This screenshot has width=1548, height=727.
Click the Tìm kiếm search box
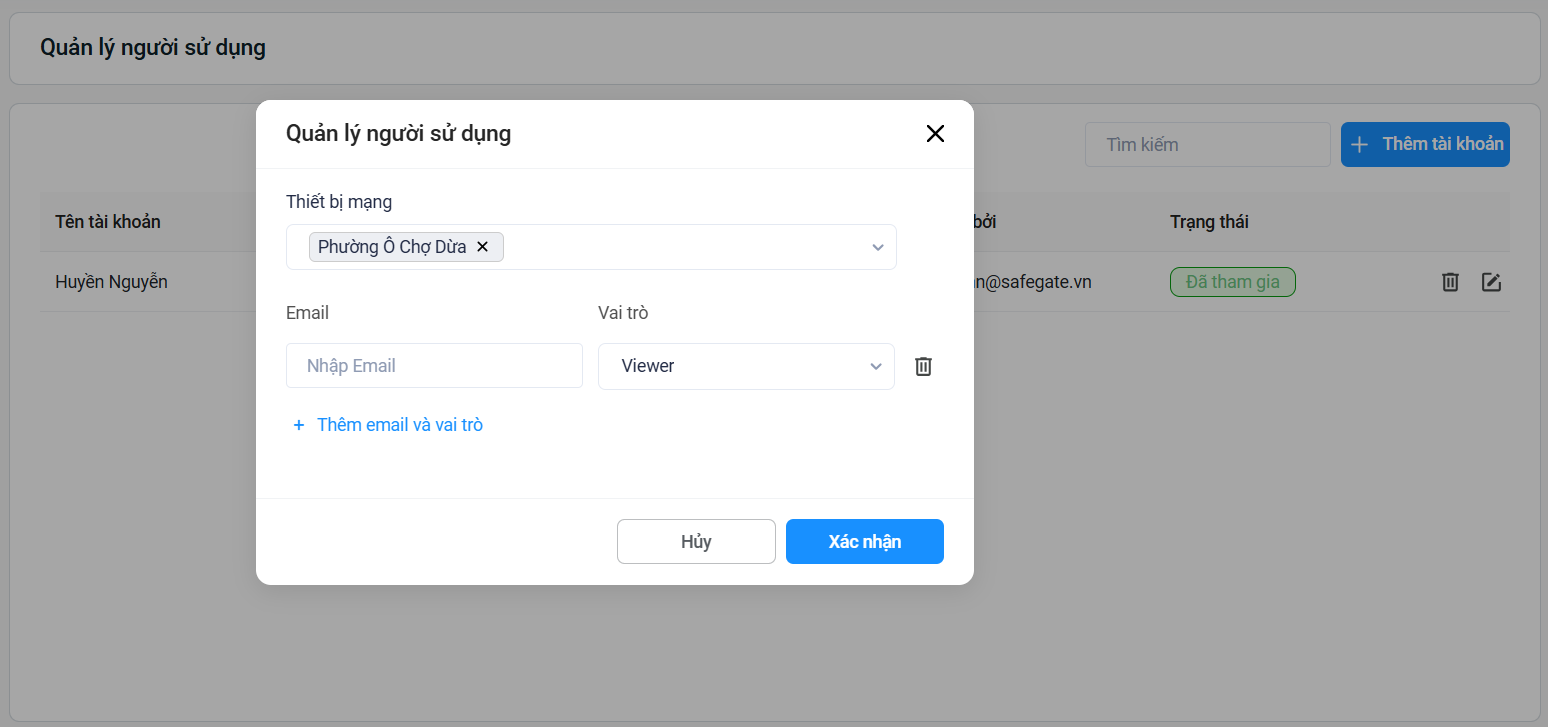coord(1207,145)
